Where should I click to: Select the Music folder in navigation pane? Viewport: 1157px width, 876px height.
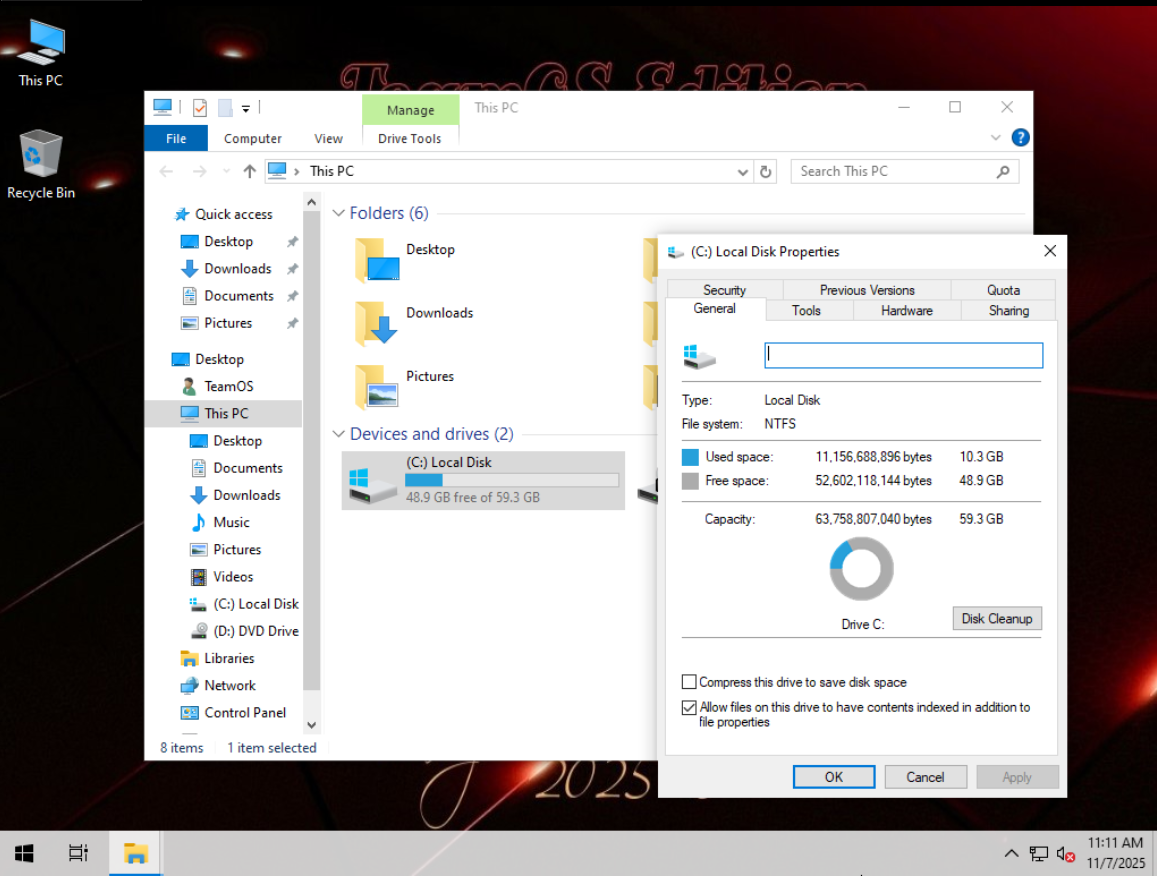(x=231, y=523)
